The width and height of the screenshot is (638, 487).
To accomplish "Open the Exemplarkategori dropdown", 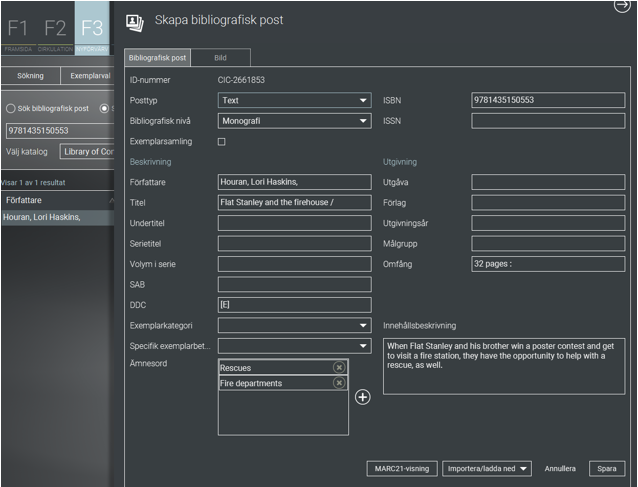I will click(295, 325).
